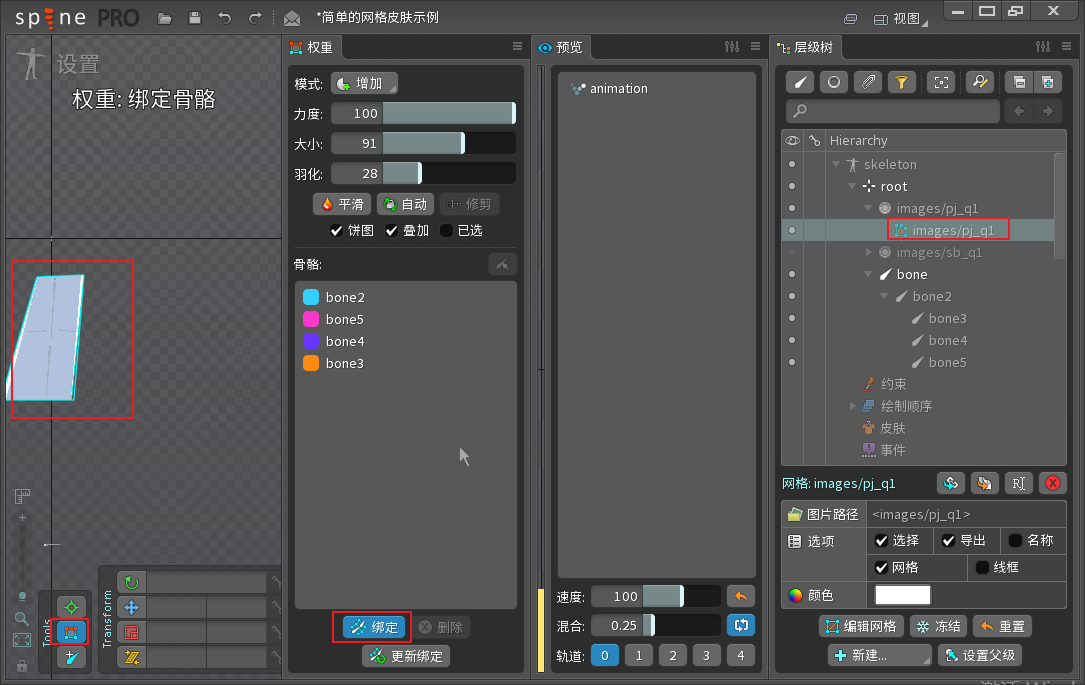Open the 视图 menu

(899, 19)
